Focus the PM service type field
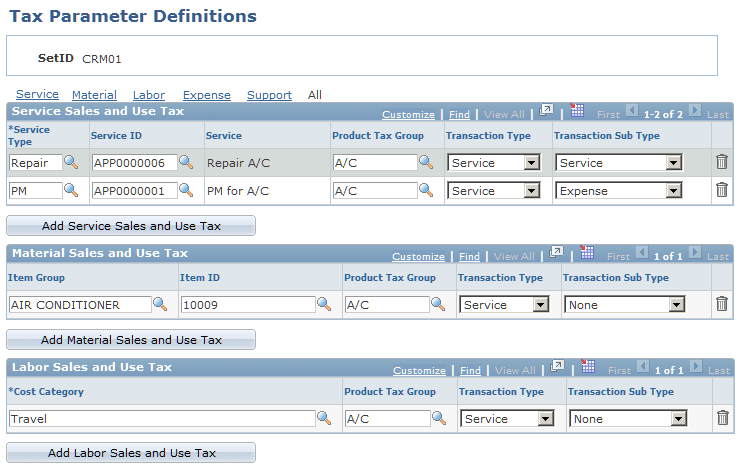This screenshot has height=468, width=744. 36,191
